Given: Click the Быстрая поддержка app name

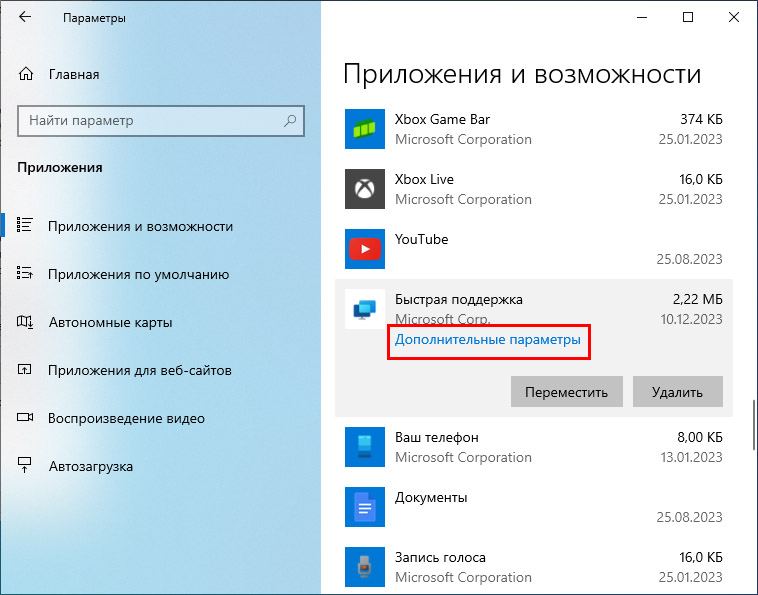Looking at the screenshot, I should tap(459, 300).
